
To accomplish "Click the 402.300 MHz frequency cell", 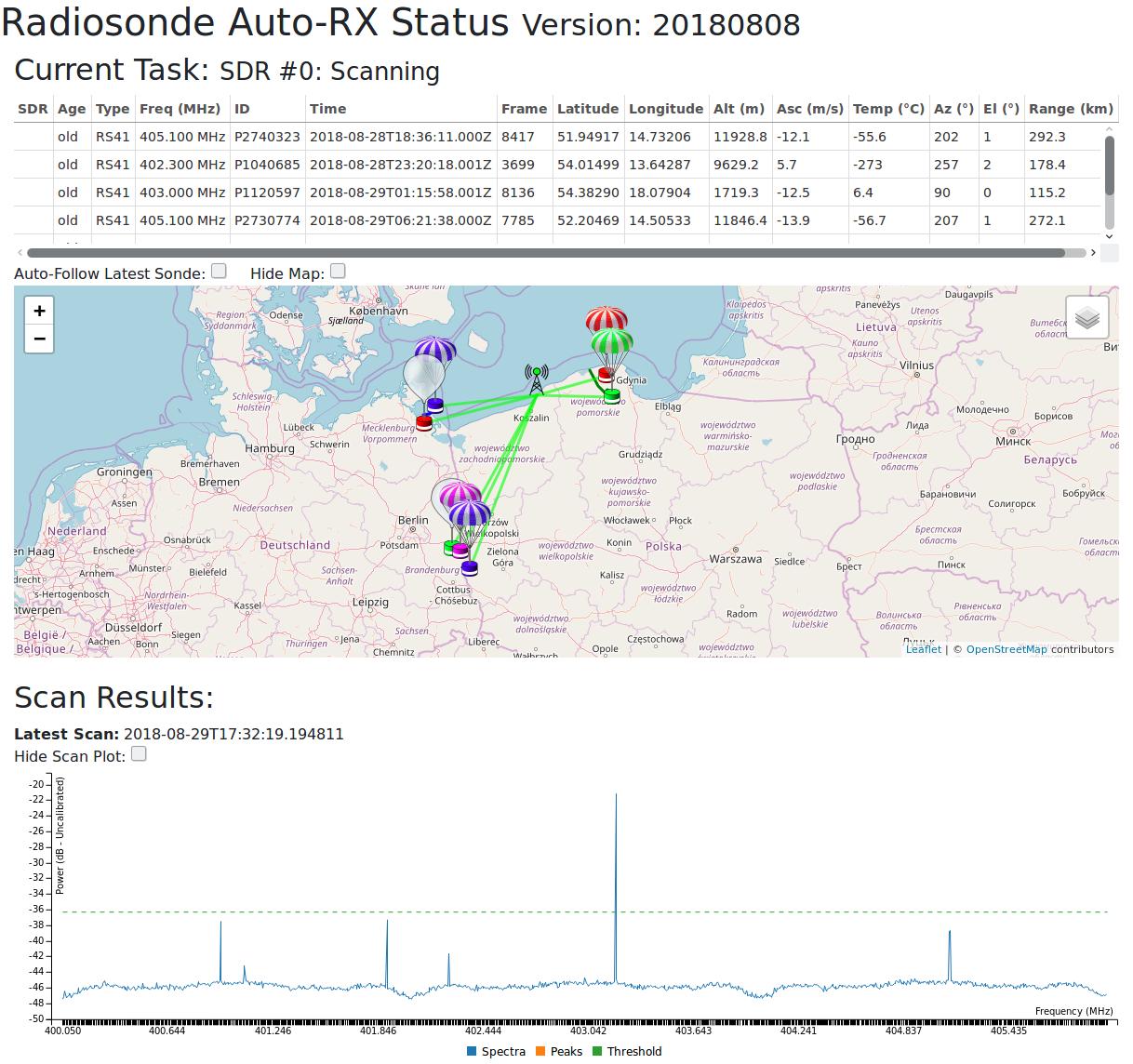I will (x=182, y=165).
